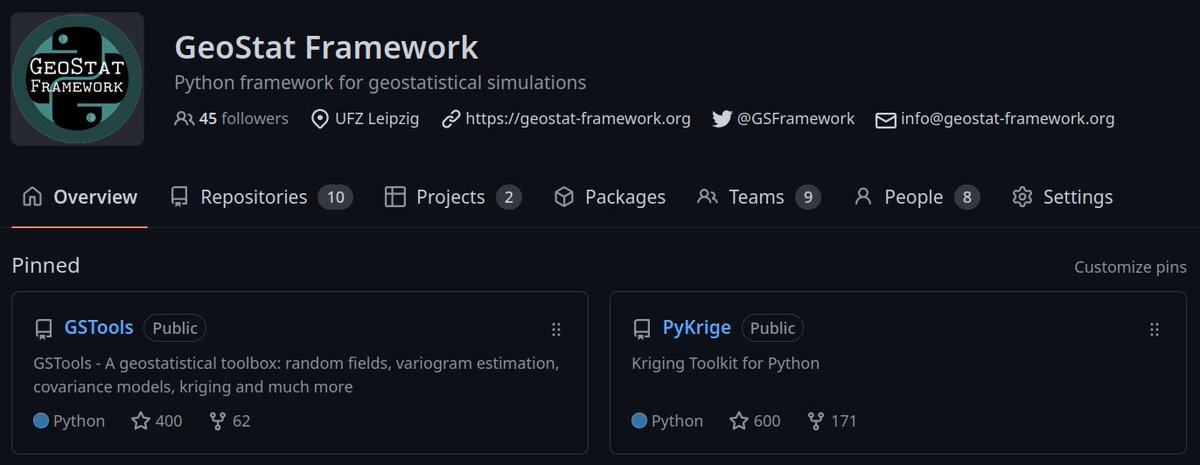Image resolution: width=1200 pixels, height=465 pixels.
Task: Click the PyKrige fork icon
Action: pos(816,421)
